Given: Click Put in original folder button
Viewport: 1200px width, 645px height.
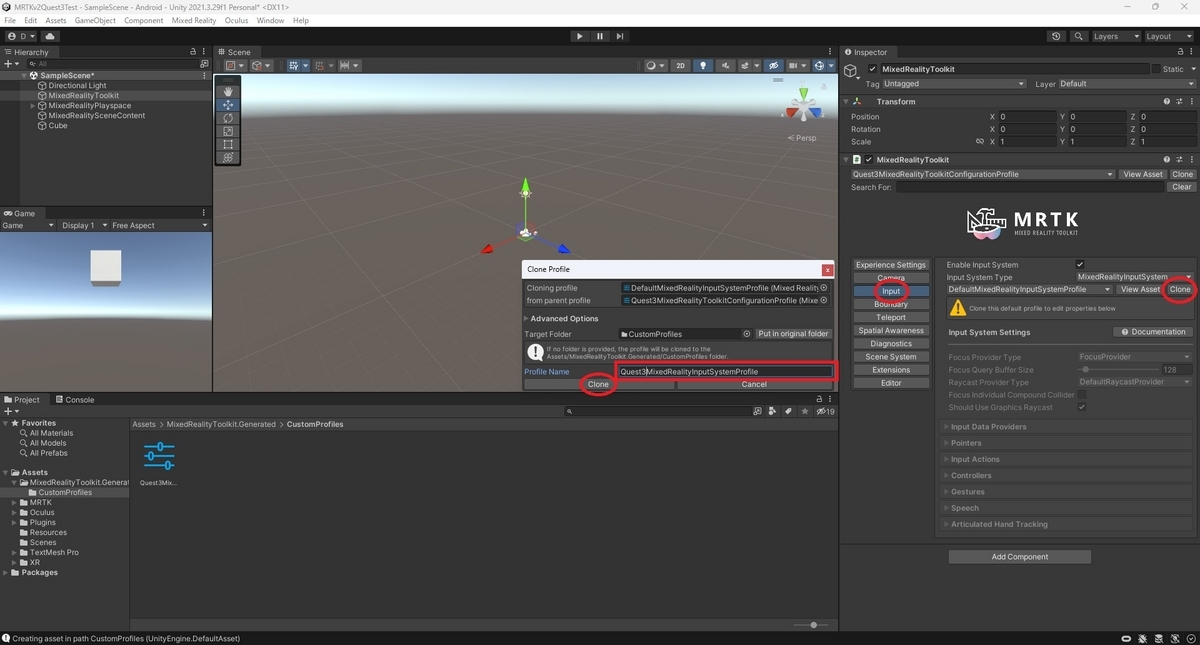Looking at the screenshot, I should (793, 334).
